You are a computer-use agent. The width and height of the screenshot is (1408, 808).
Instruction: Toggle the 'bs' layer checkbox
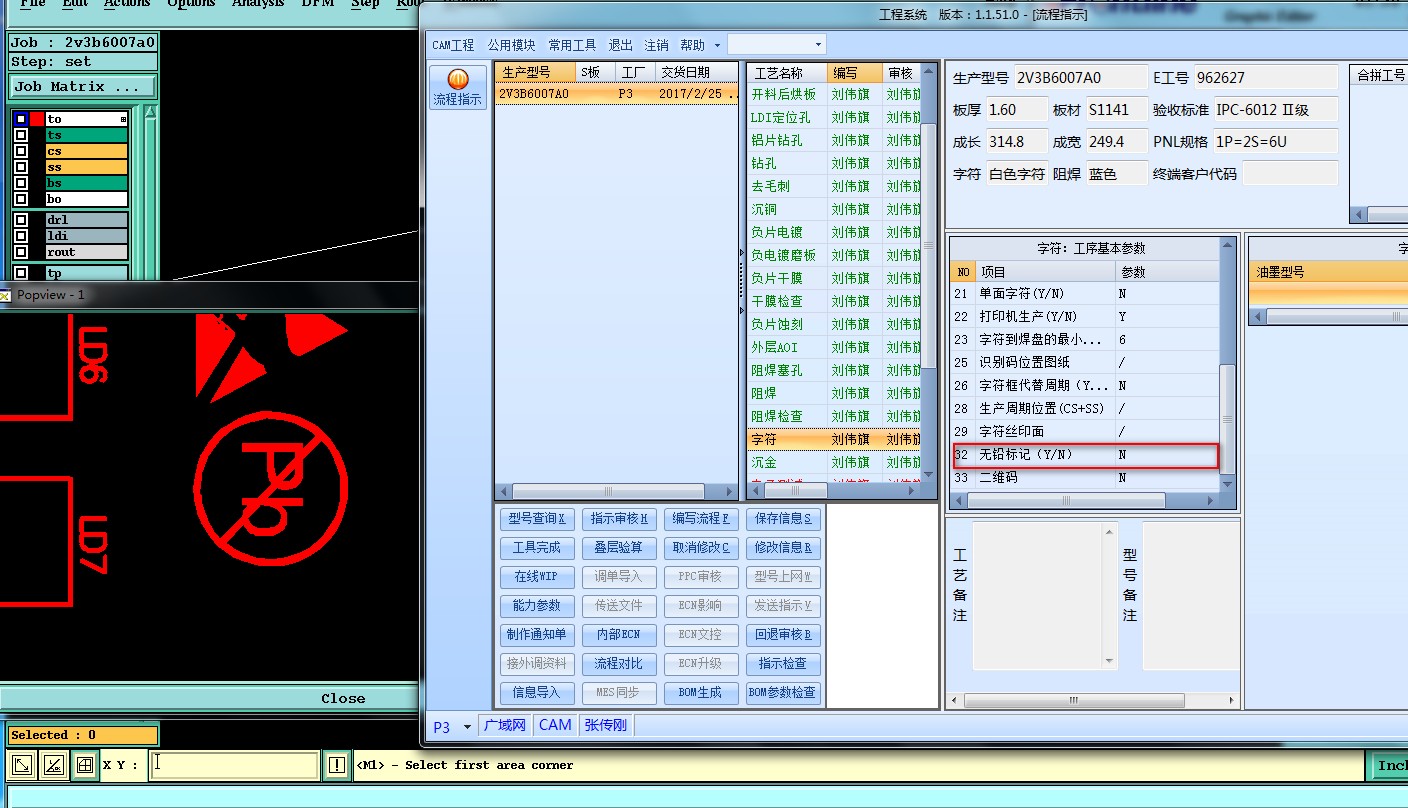[20, 183]
